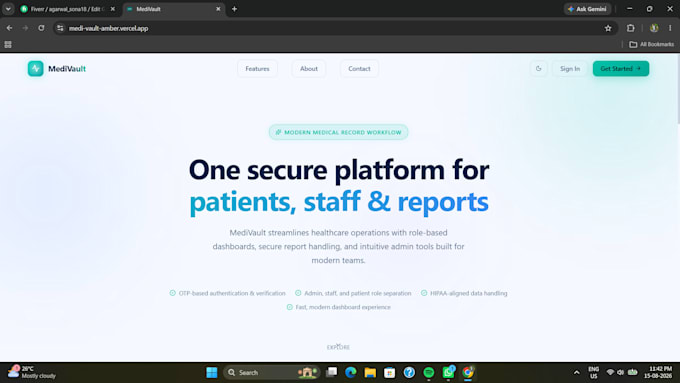680x383 pixels.
Task: Open the Get Help taskbar icon
Action: [x=409, y=372]
